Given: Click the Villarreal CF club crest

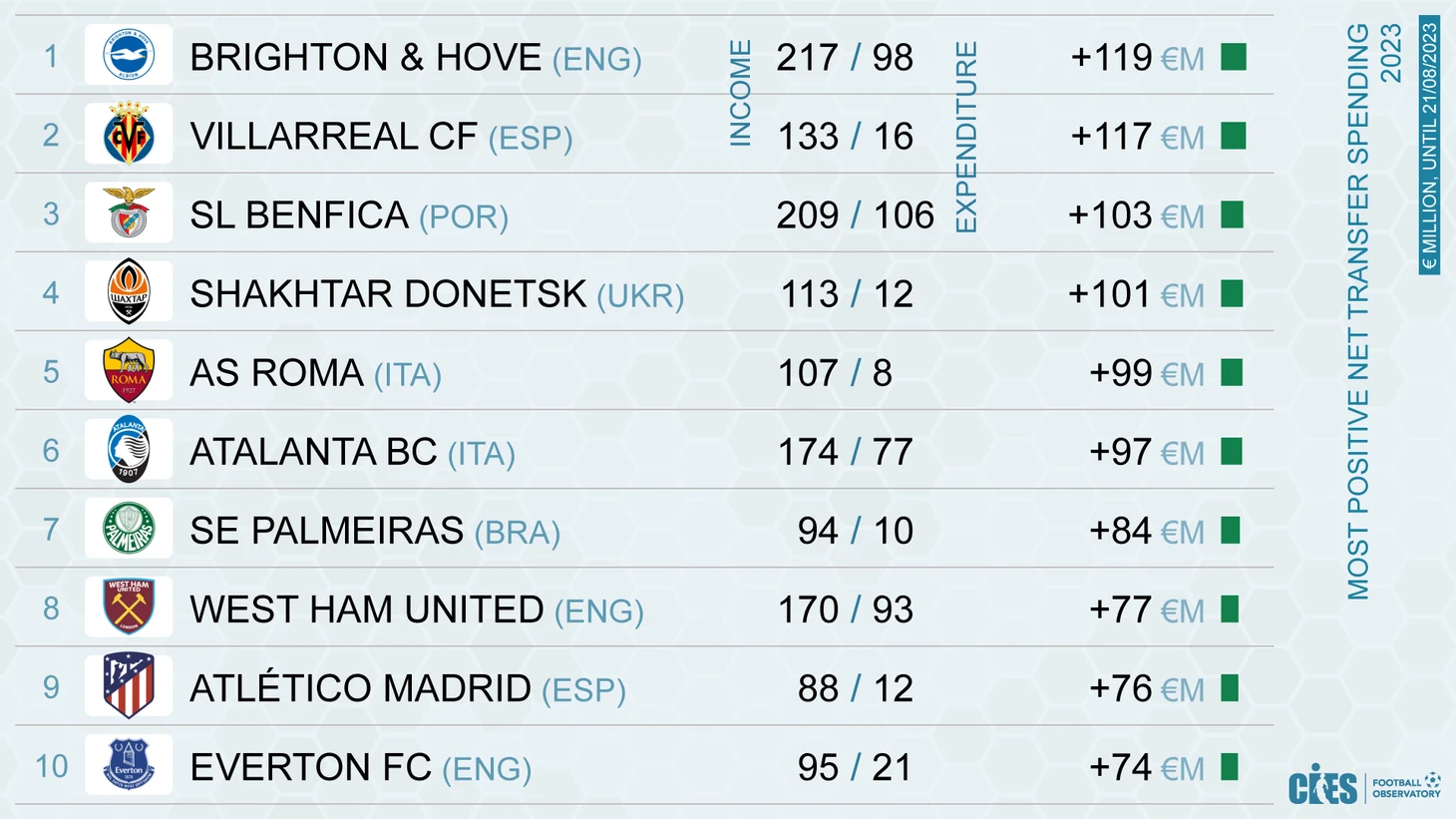Looking at the screenshot, I should (x=129, y=134).
